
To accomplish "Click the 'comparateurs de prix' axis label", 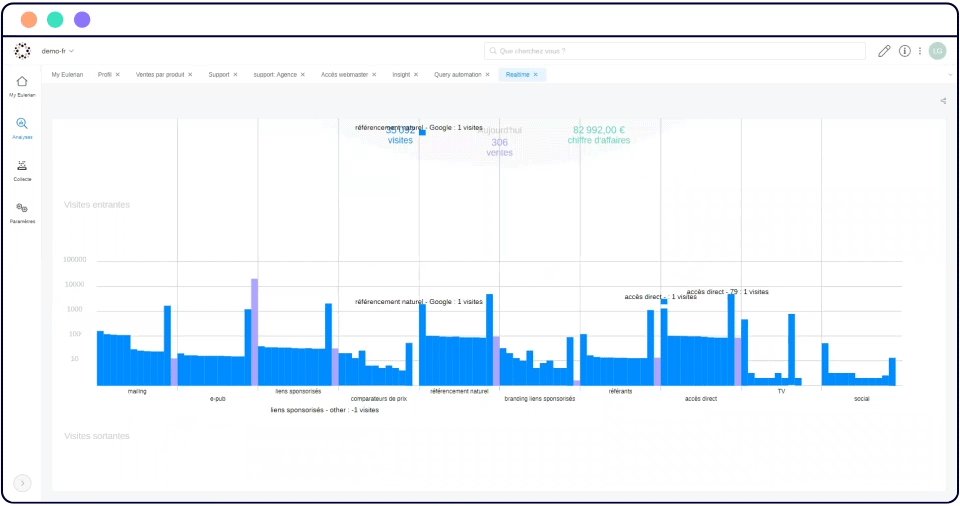I will pos(378,399).
